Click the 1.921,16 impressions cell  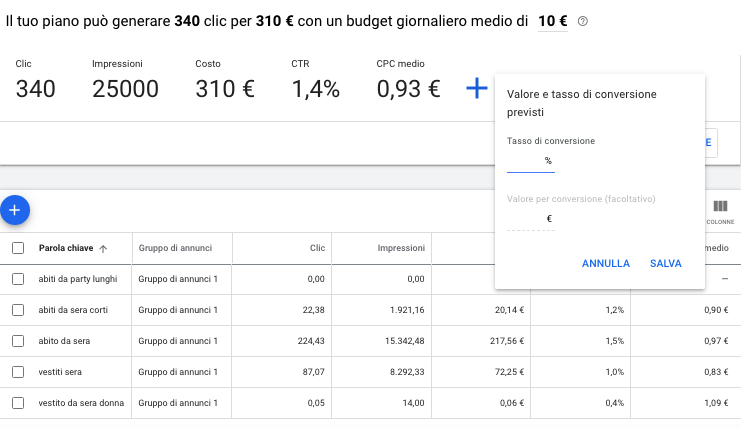click(x=407, y=310)
